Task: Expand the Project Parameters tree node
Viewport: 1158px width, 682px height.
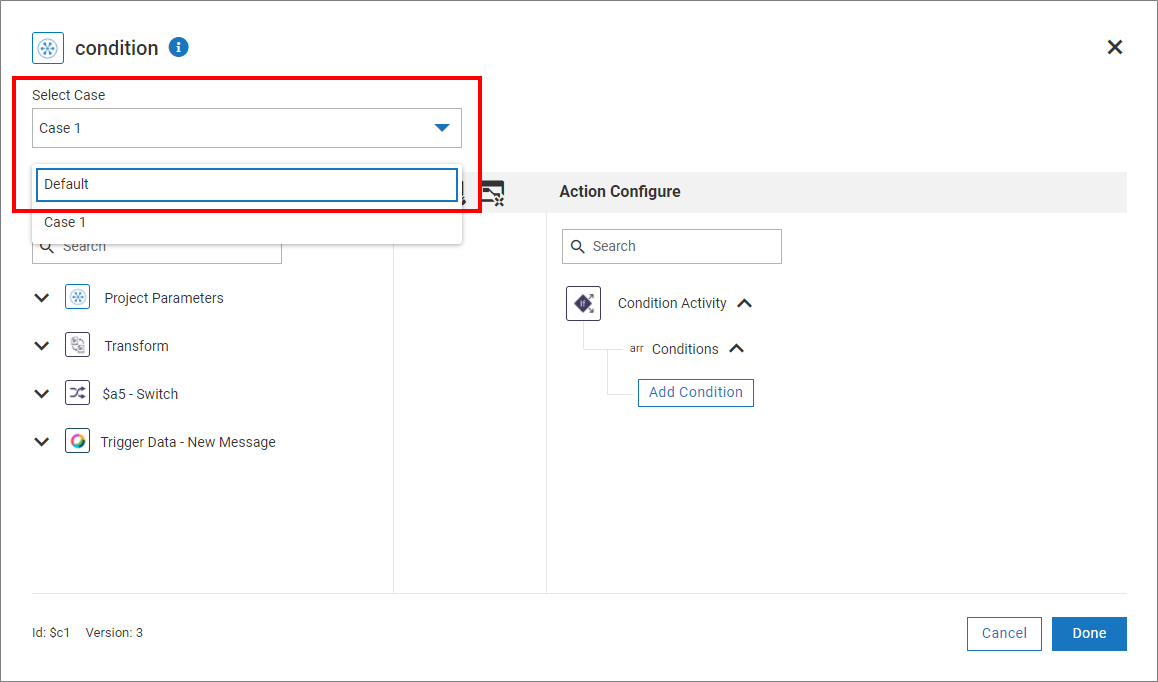Action: tap(42, 298)
